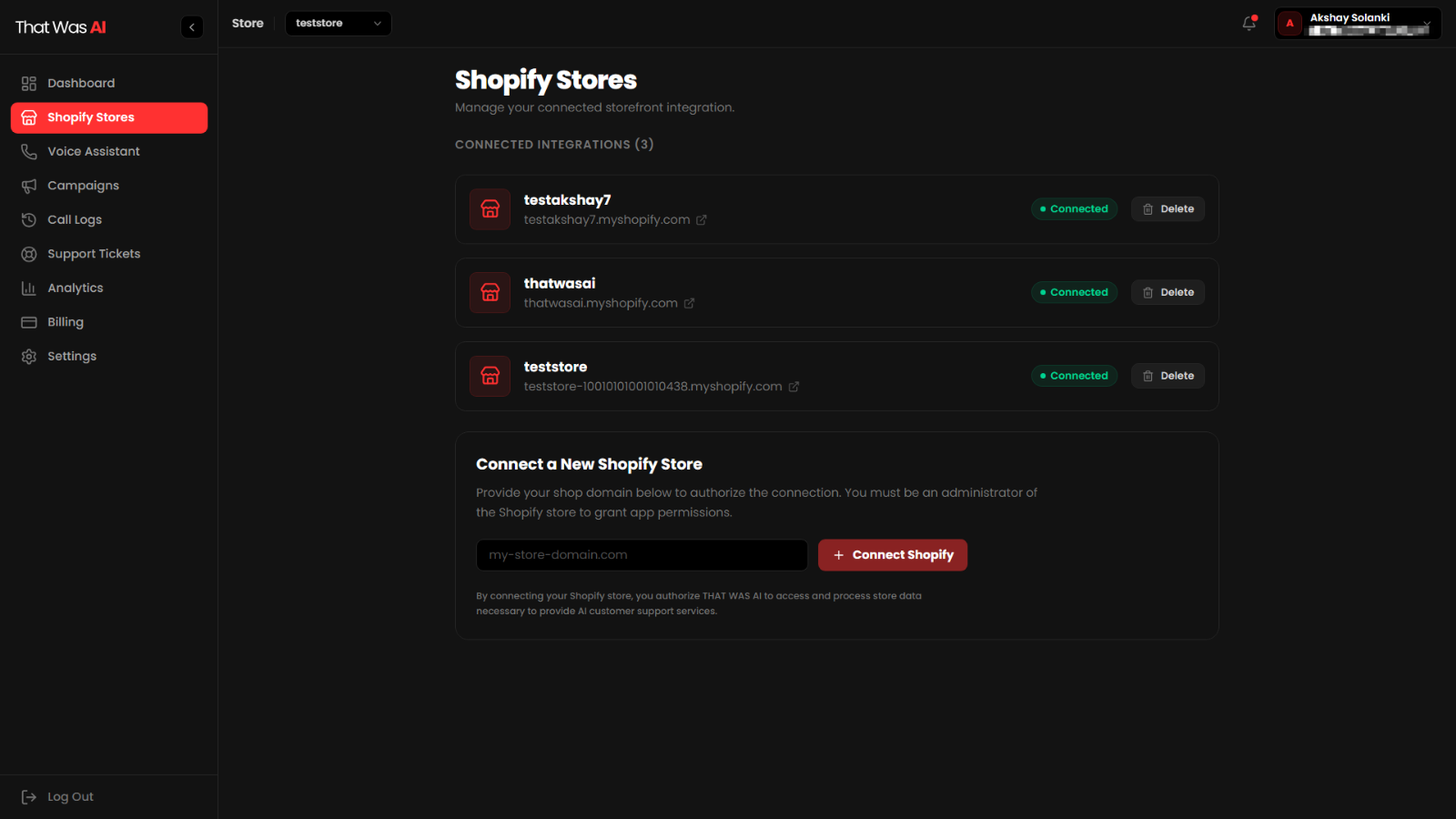Click the testakshay7 store icon
This screenshot has width=1456, height=819.
tap(490, 209)
